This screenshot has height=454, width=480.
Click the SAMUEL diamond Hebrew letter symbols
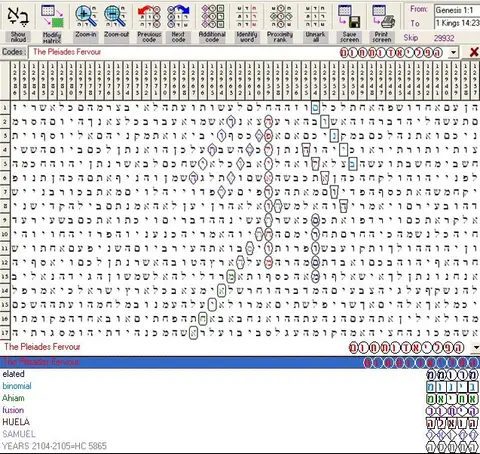click(x=453, y=435)
